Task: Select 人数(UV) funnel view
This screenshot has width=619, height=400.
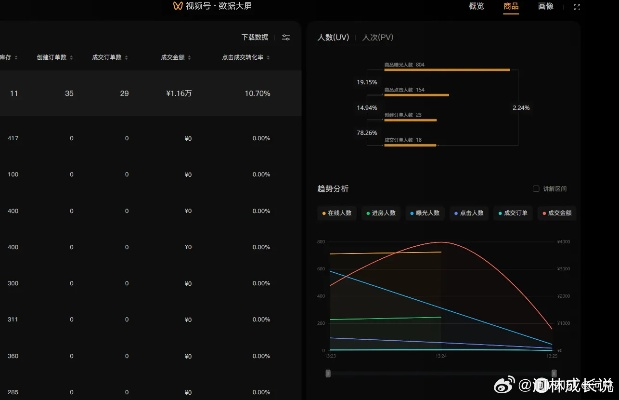Action: point(333,37)
